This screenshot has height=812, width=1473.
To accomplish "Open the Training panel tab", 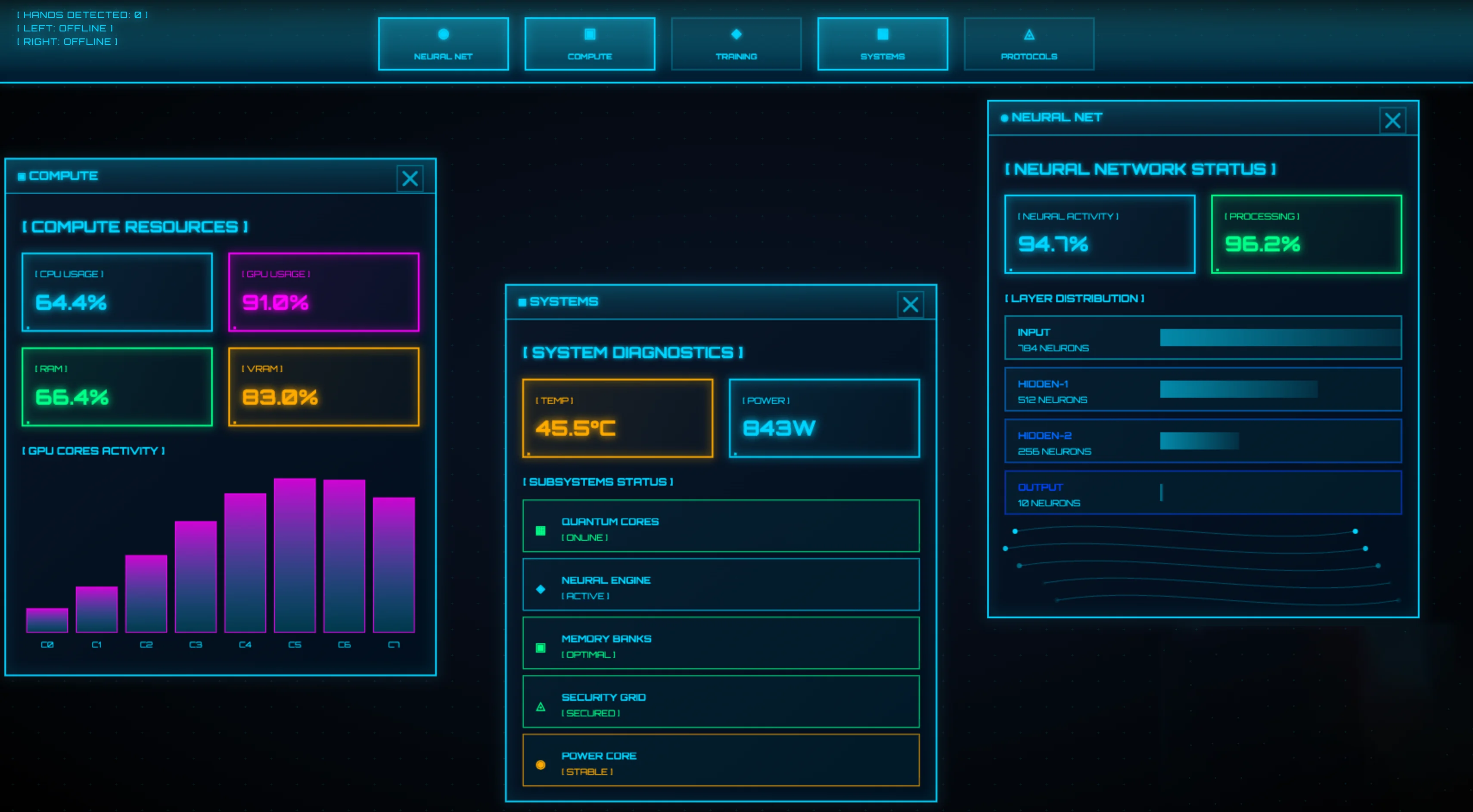I will pos(736,44).
